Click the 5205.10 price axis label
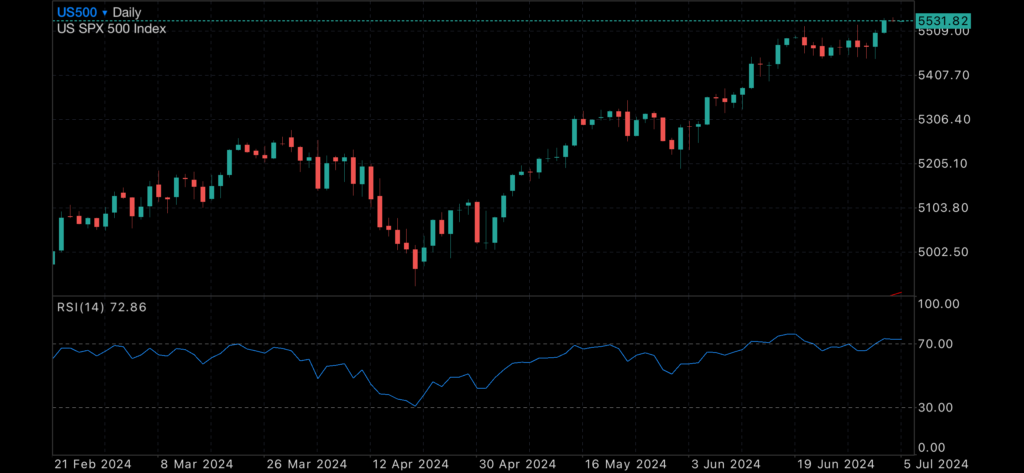 943,164
